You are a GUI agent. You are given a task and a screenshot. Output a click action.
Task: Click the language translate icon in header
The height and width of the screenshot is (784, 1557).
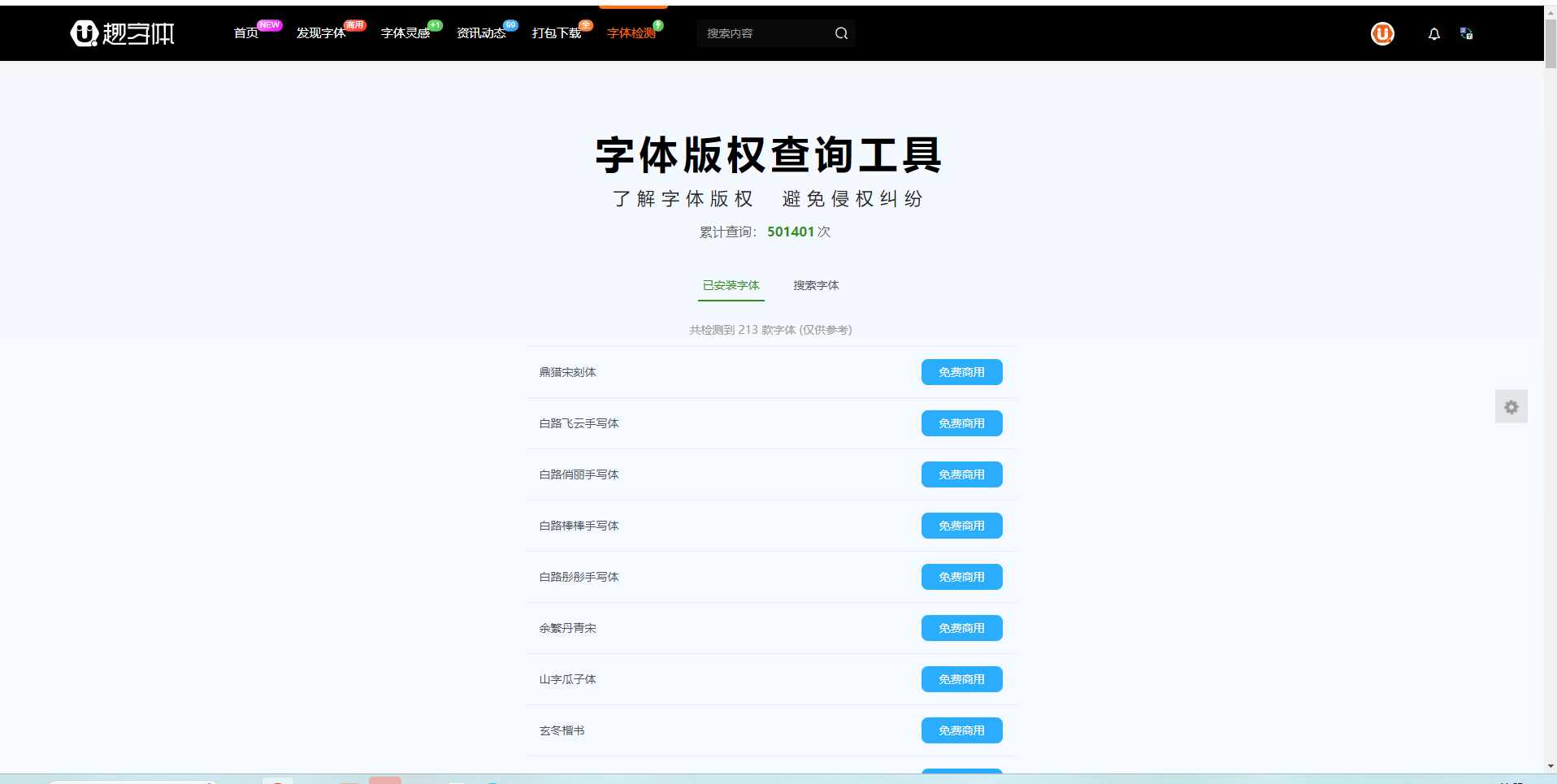click(1466, 33)
